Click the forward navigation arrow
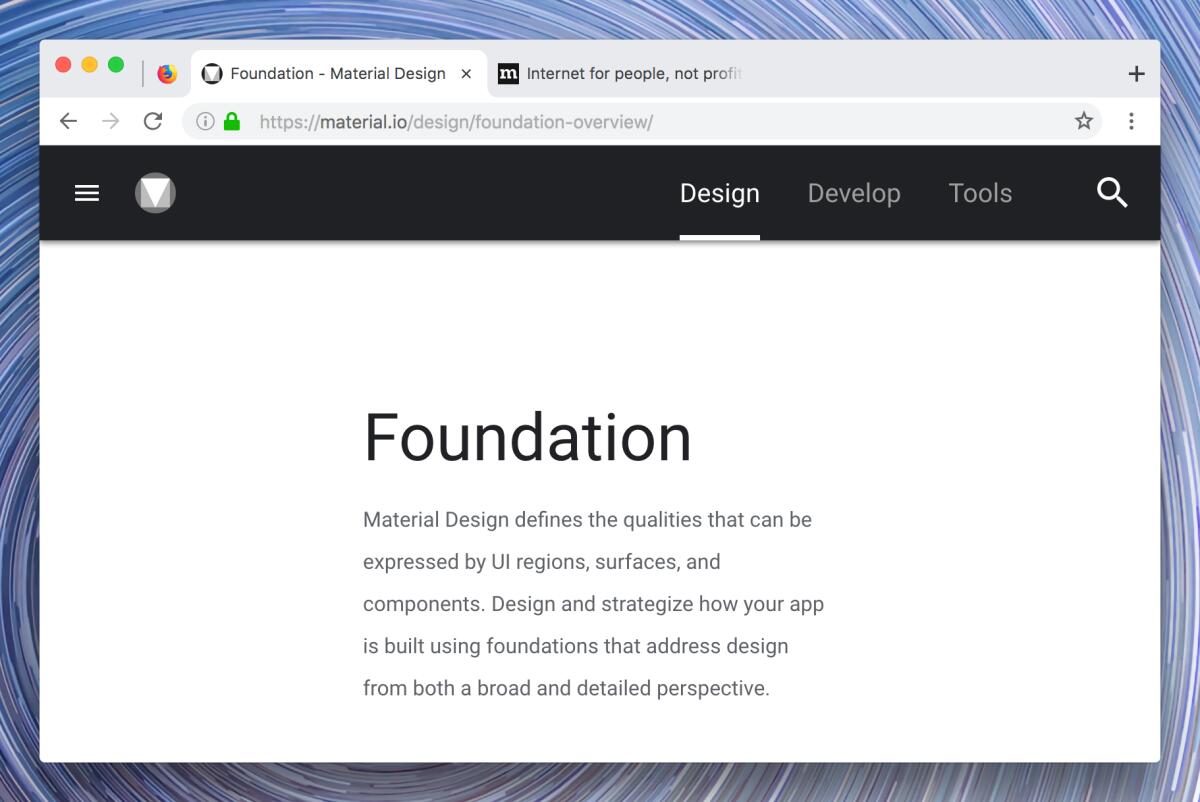The image size is (1200, 802). (110, 121)
